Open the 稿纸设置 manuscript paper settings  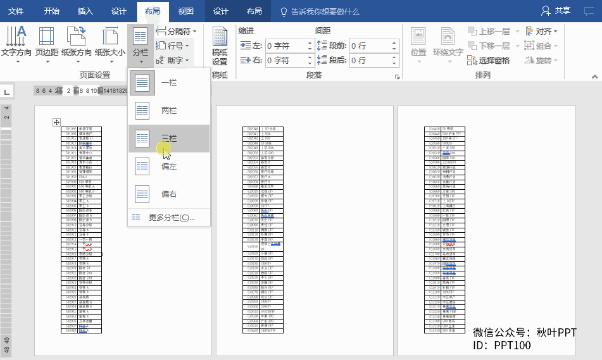click(220, 46)
